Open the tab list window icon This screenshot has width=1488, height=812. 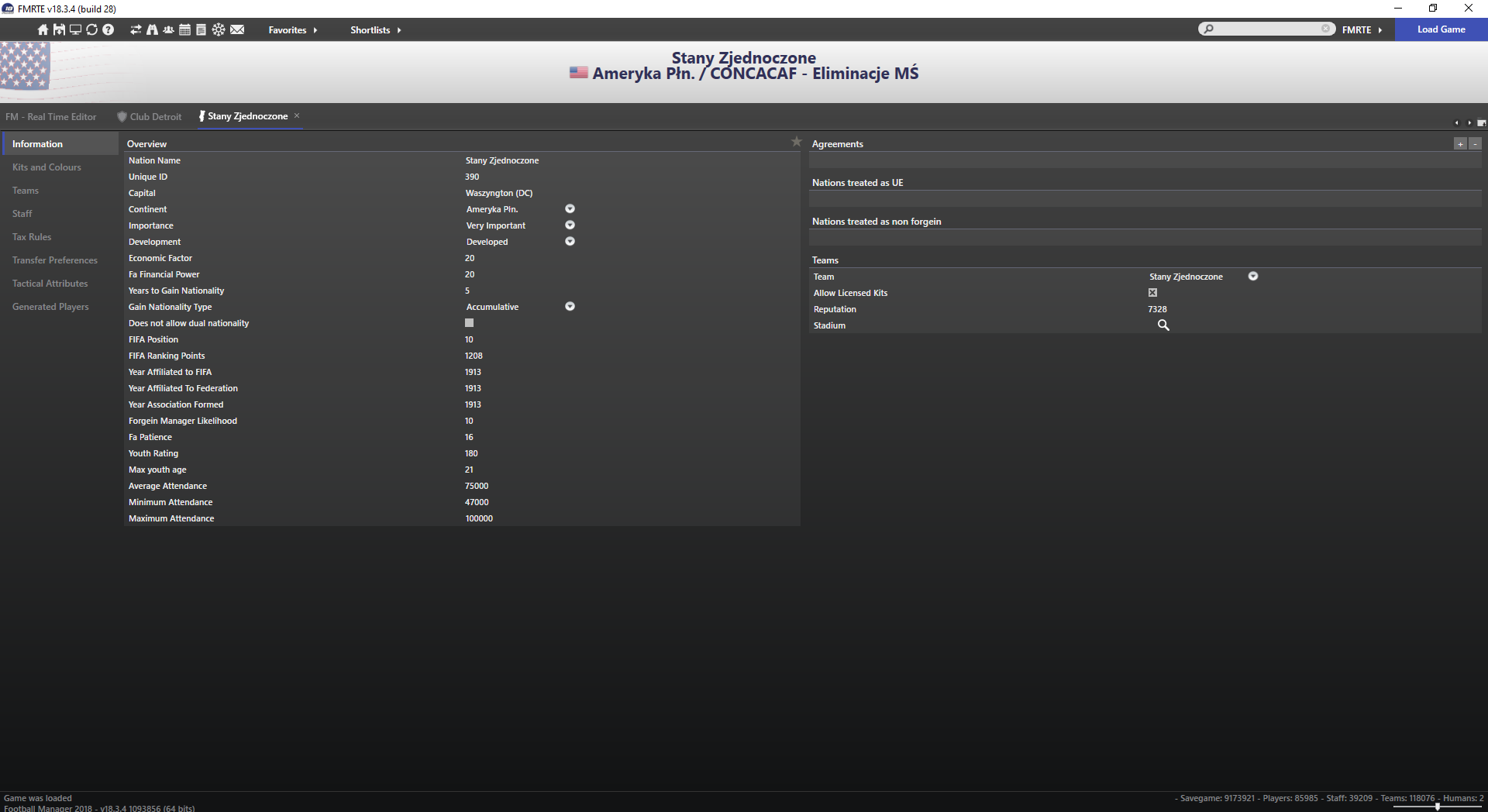pyautogui.click(x=1481, y=122)
